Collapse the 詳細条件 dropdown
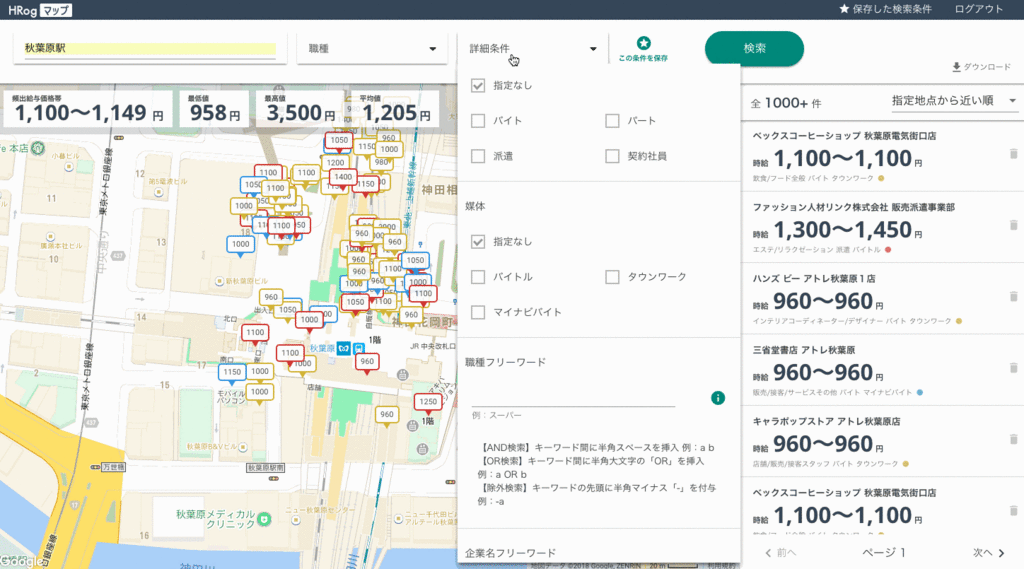This screenshot has height=569, width=1024. [533, 49]
